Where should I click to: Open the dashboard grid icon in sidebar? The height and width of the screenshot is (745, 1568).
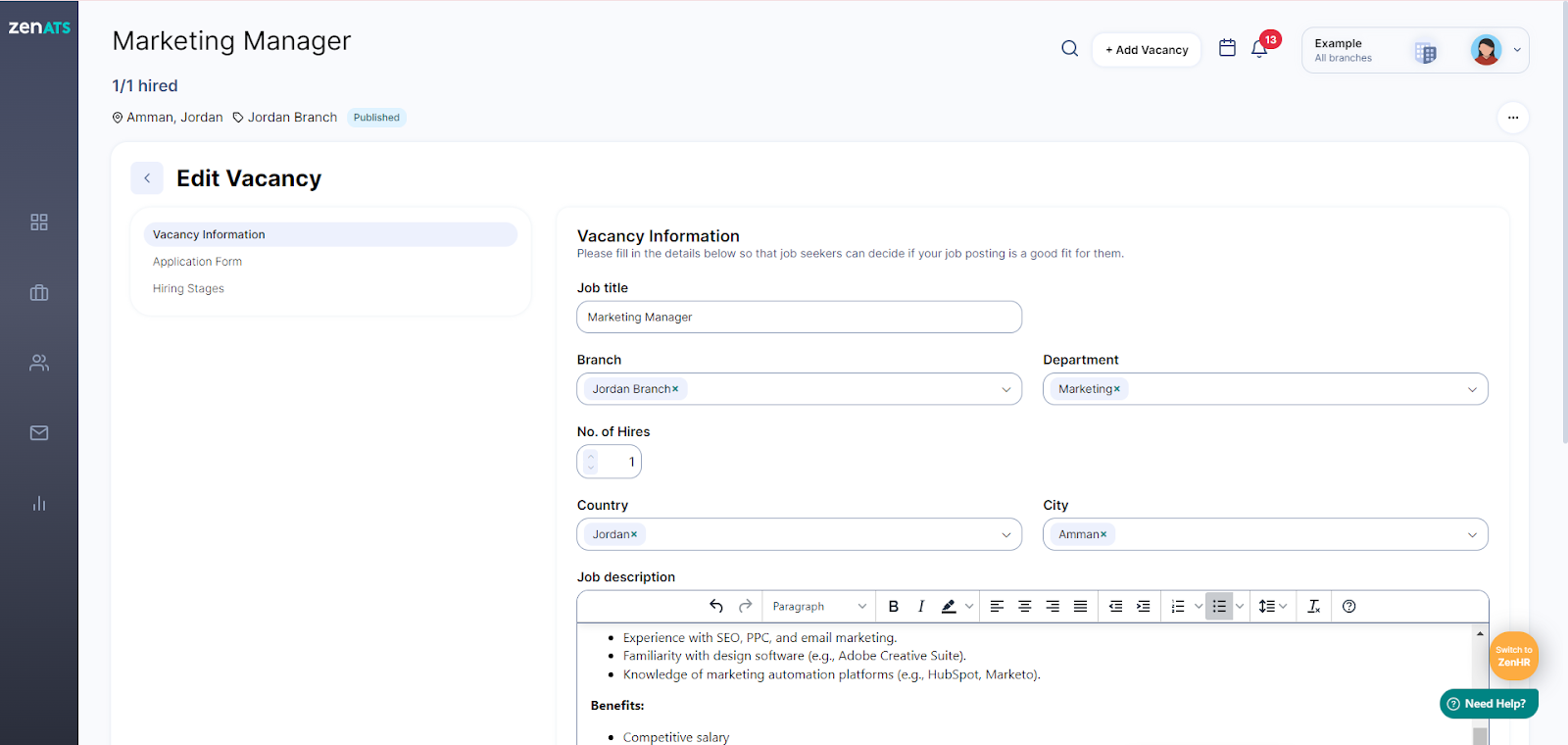point(39,223)
